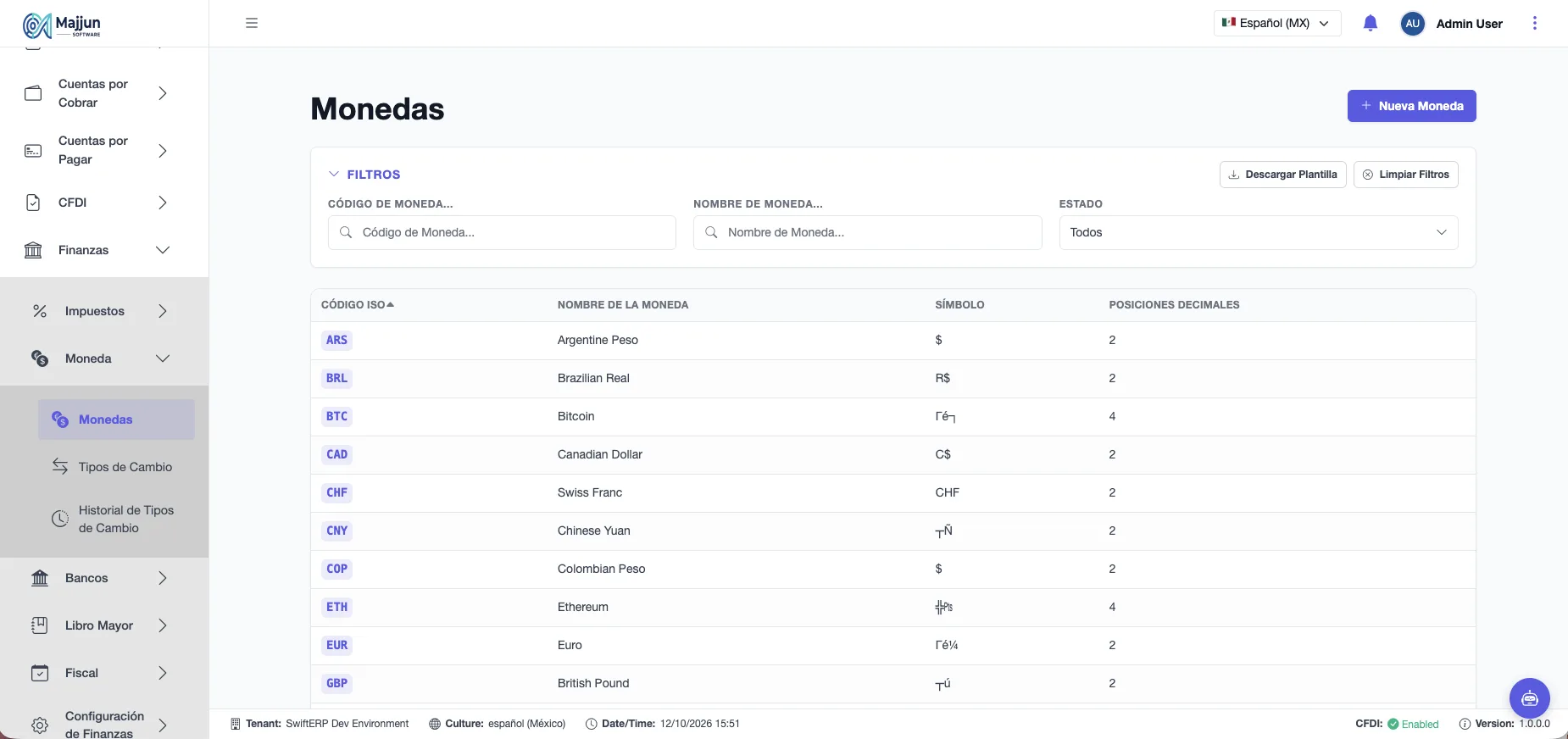Image resolution: width=1568 pixels, height=739 pixels.
Task: Open the BTC currency code link
Action: click(336, 416)
